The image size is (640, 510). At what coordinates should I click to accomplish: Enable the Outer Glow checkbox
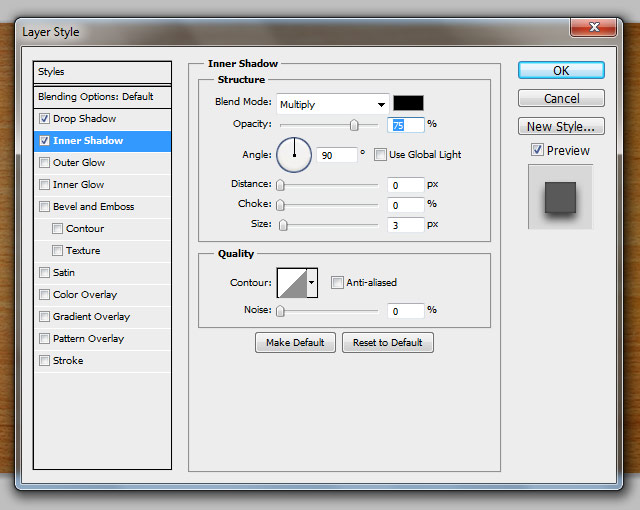[44, 163]
